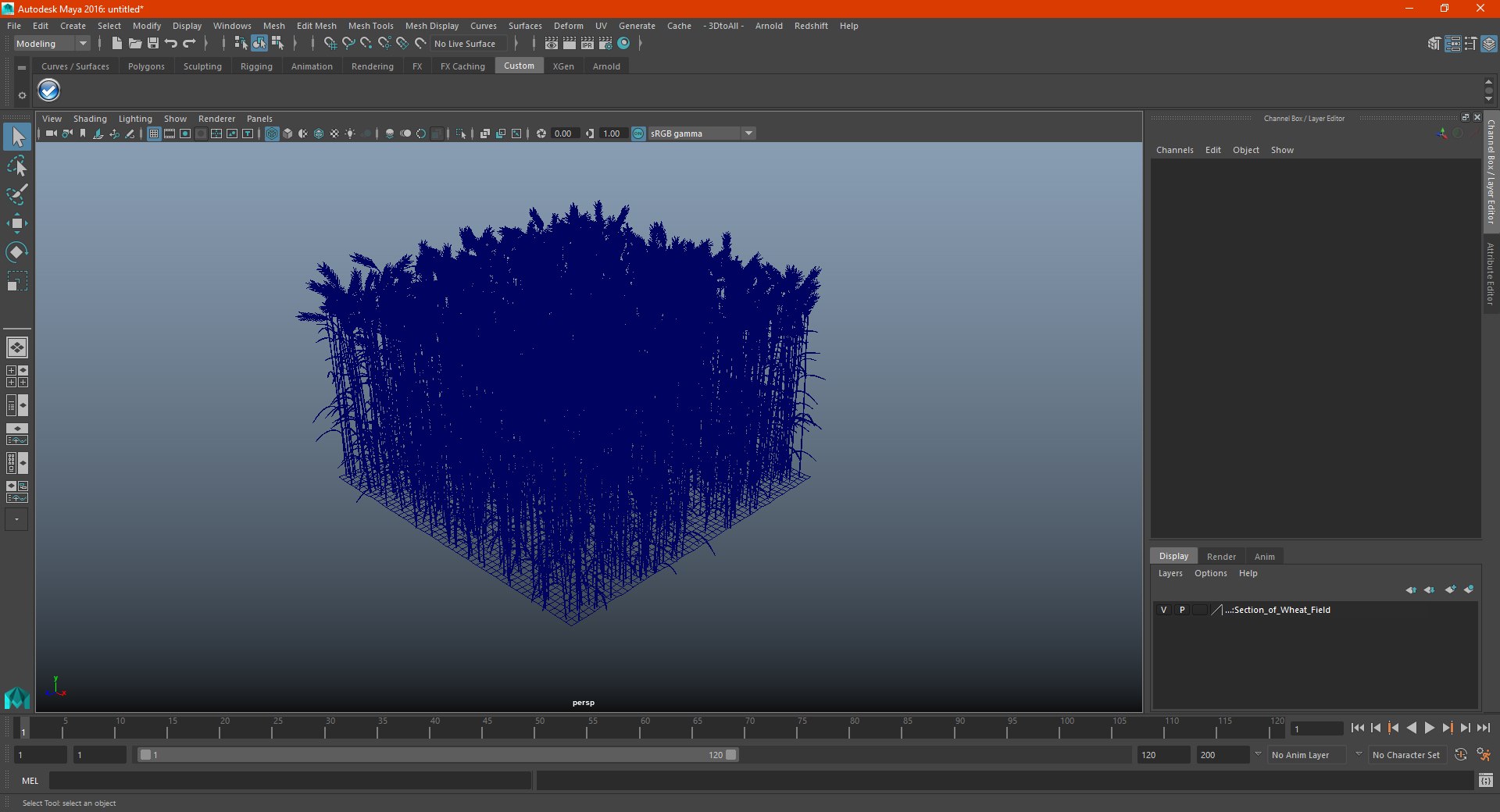Click the playback range slider bar
Screen dimensions: 1500x812
coord(437,755)
